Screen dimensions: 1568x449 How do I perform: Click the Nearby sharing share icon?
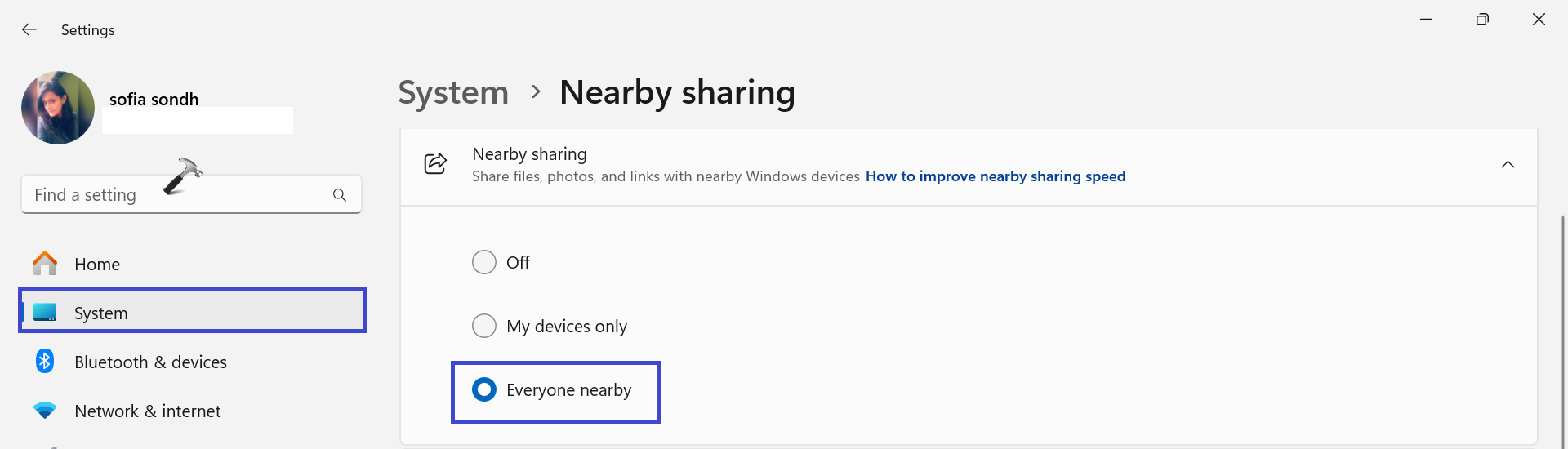(x=435, y=163)
